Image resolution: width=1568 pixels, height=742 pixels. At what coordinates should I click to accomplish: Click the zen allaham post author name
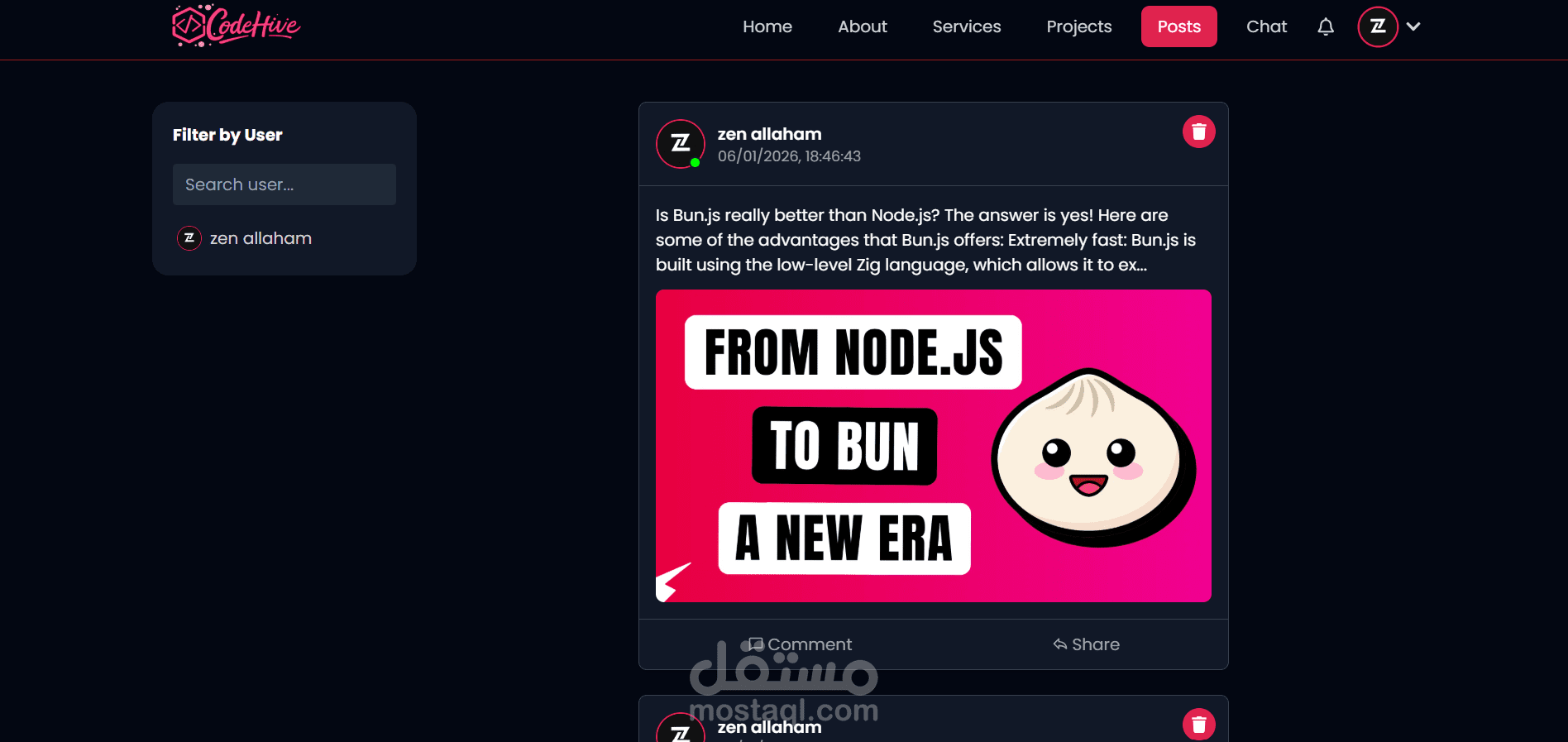pos(770,134)
